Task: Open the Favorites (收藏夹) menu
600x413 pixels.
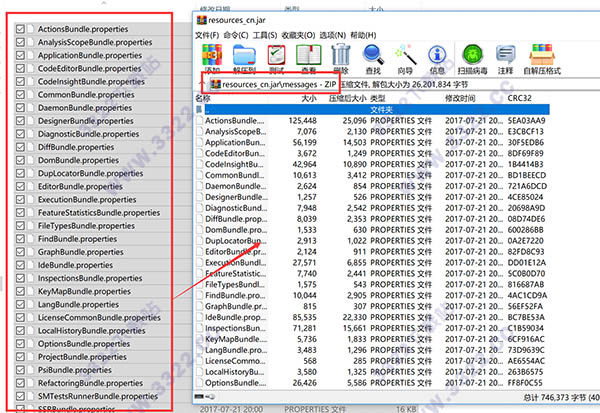Action: (x=298, y=35)
